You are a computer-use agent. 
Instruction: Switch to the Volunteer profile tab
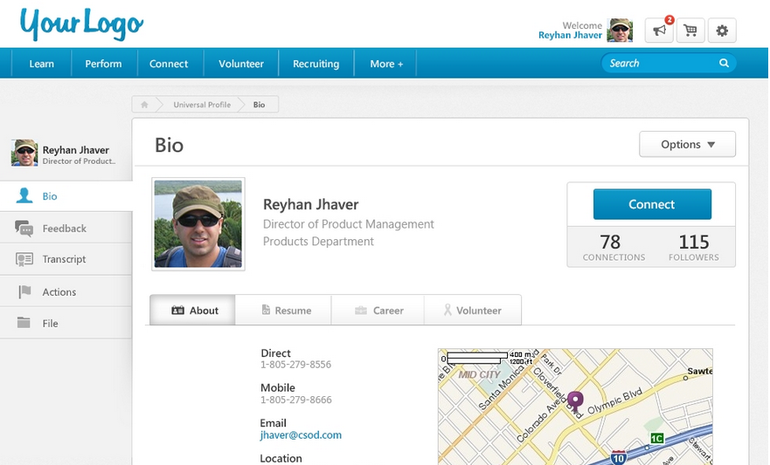click(472, 310)
